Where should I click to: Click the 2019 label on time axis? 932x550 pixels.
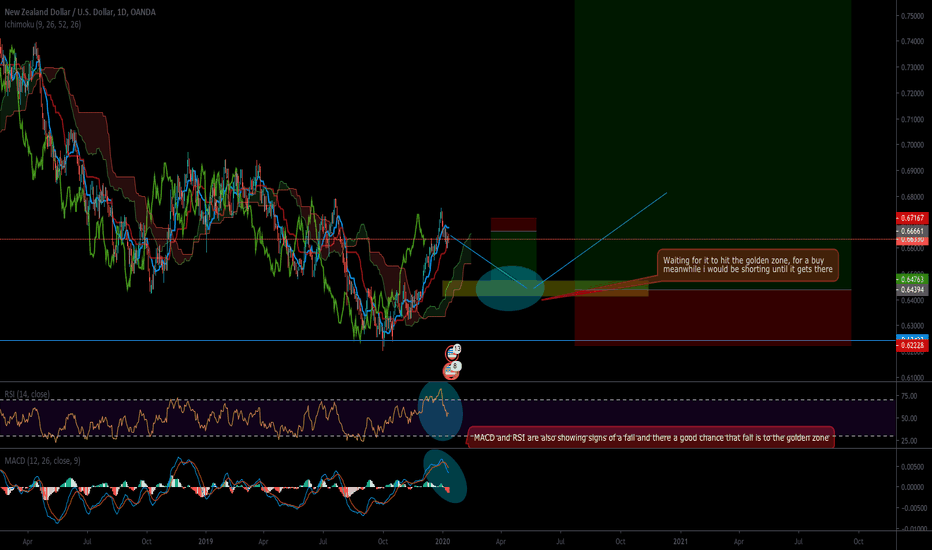pyautogui.click(x=205, y=540)
